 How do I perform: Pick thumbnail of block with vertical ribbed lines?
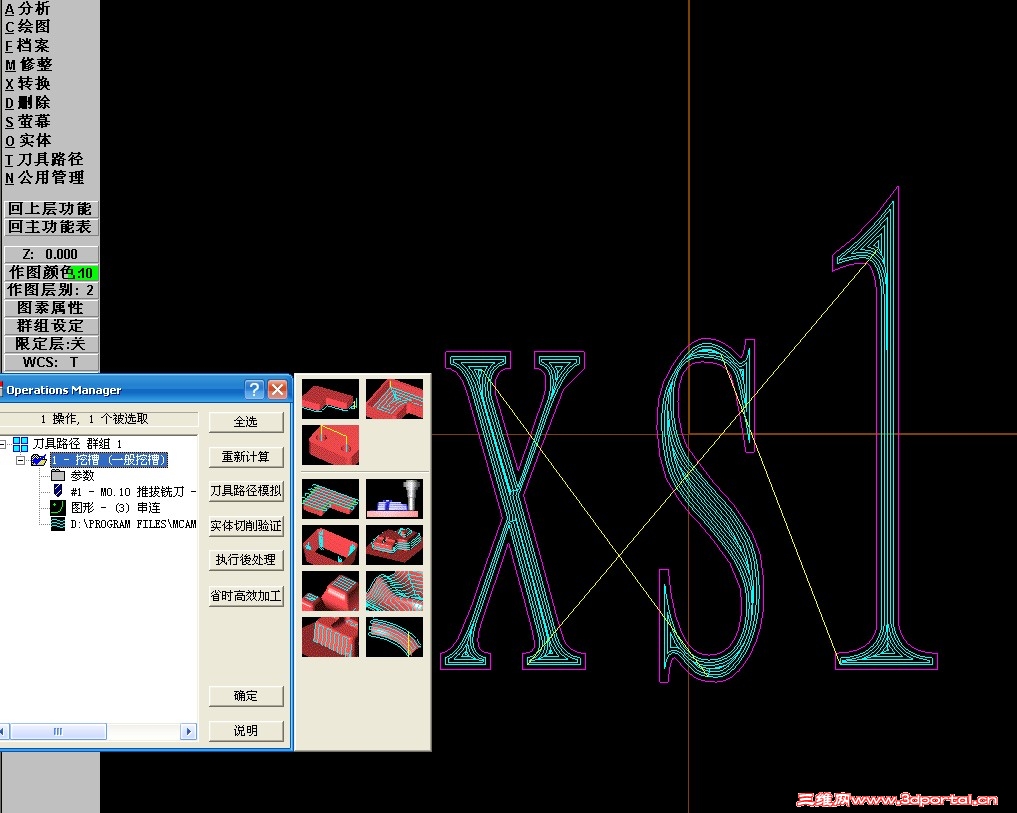tap(330, 637)
